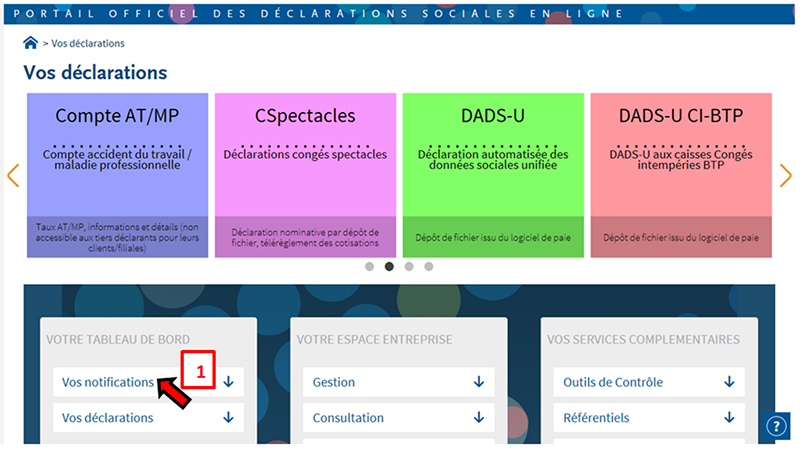Show previous carousel cards with left arrow
The height and width of the screenshot is (450, 800).
click(13, 176)
